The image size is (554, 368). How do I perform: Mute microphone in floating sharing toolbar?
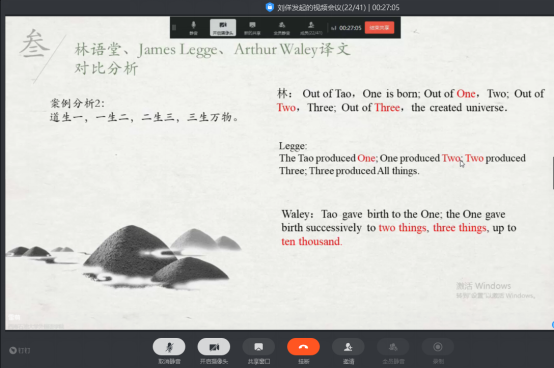193,28
